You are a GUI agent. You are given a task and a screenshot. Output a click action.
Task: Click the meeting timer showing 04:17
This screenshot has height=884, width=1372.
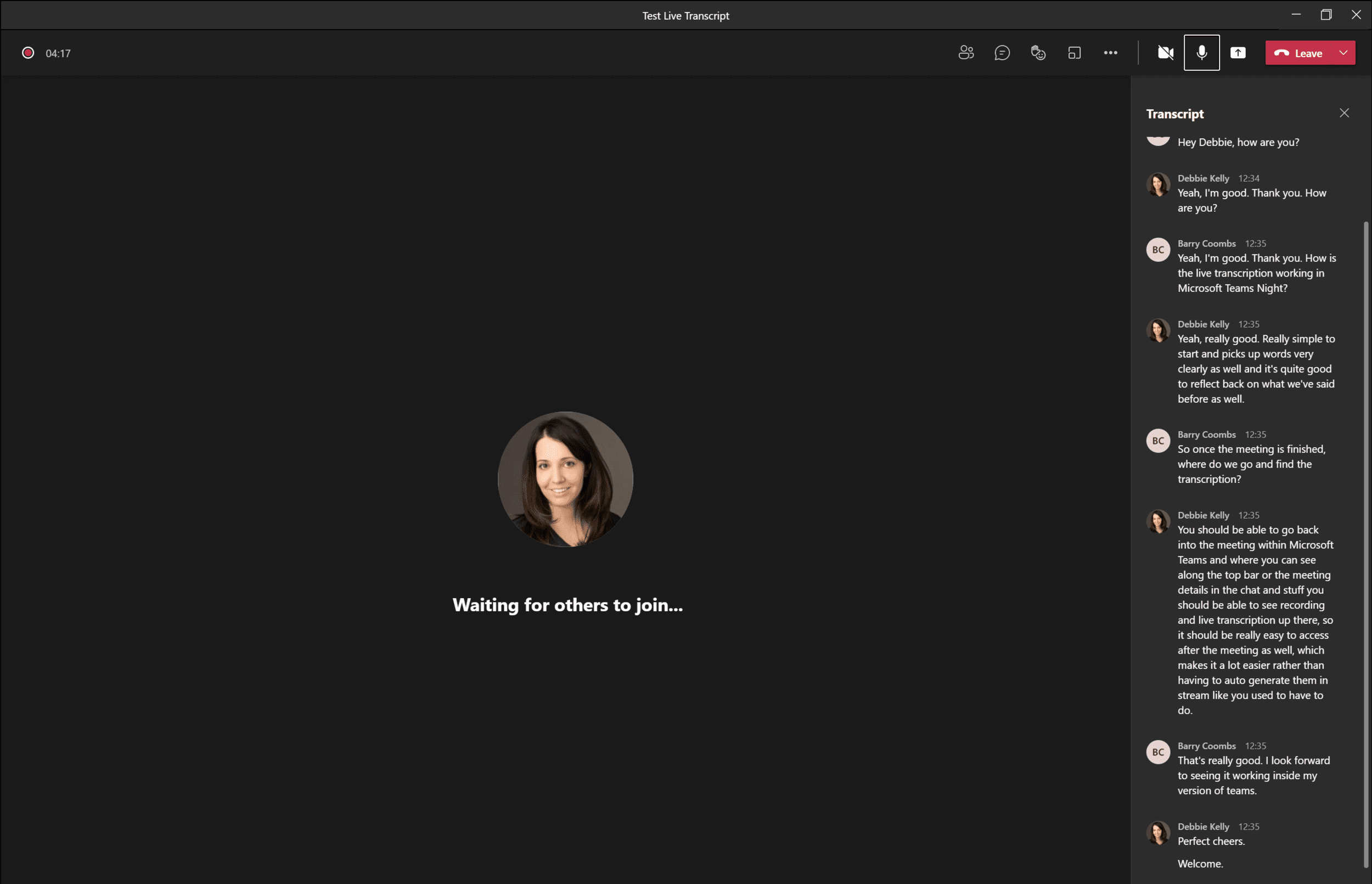point(58,53)
